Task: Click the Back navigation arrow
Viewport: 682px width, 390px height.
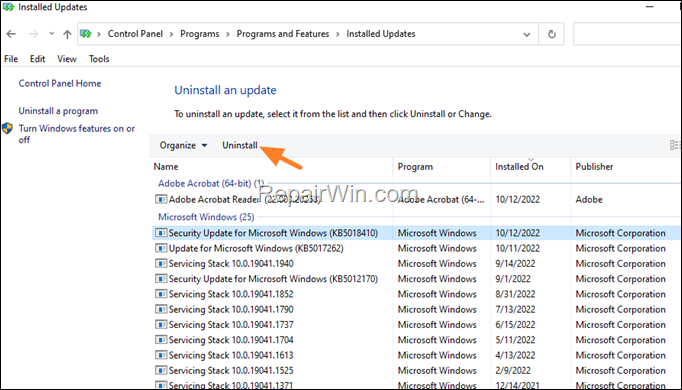Action: 11,34
